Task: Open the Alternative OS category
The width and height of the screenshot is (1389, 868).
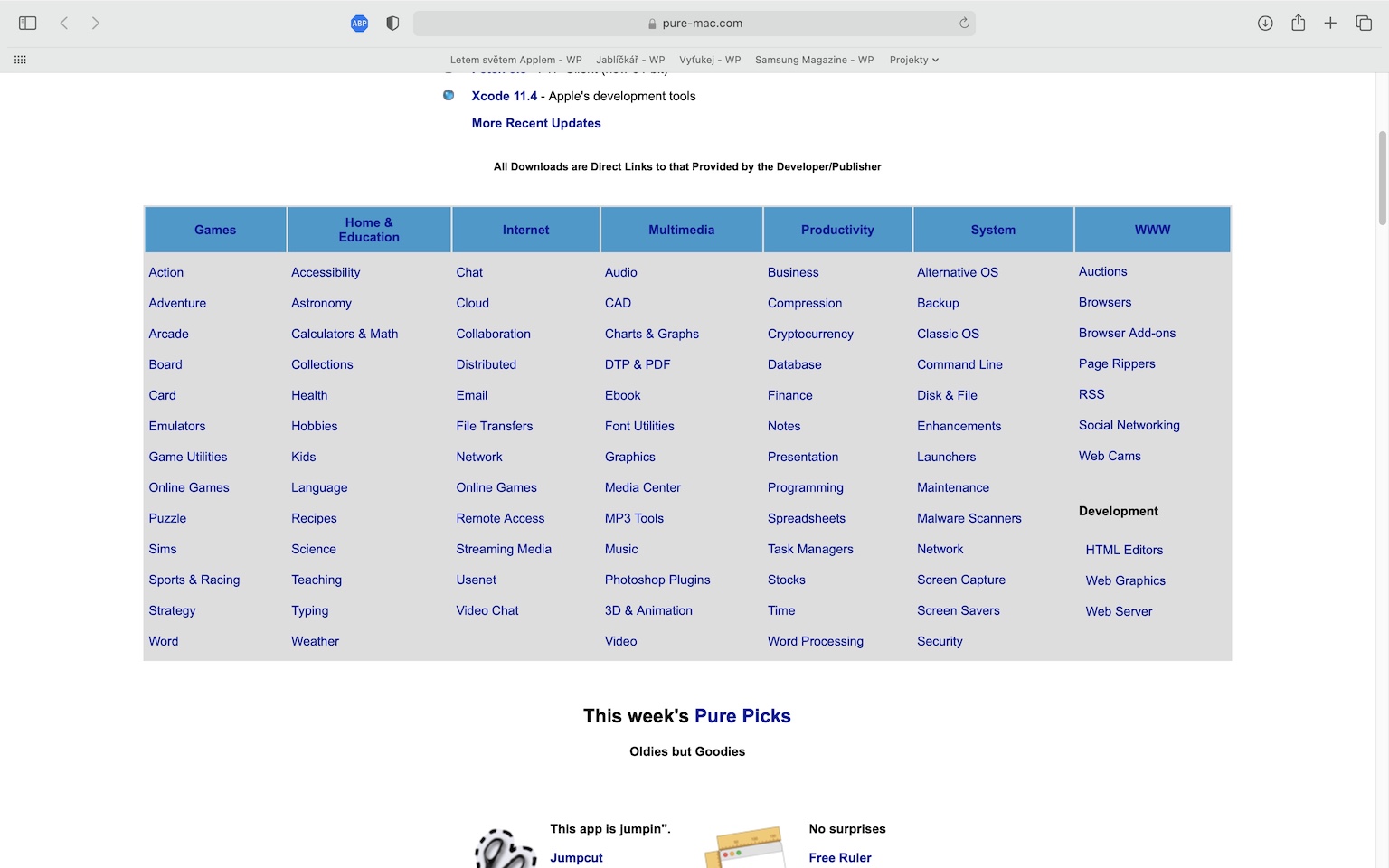Action: click(957, 272)
